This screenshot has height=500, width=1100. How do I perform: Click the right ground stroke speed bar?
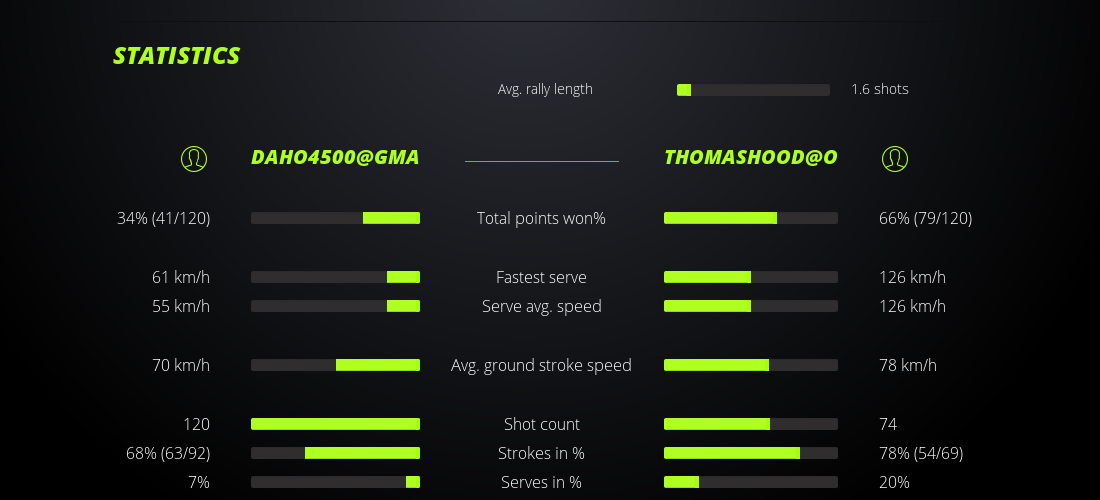point(751,365)
